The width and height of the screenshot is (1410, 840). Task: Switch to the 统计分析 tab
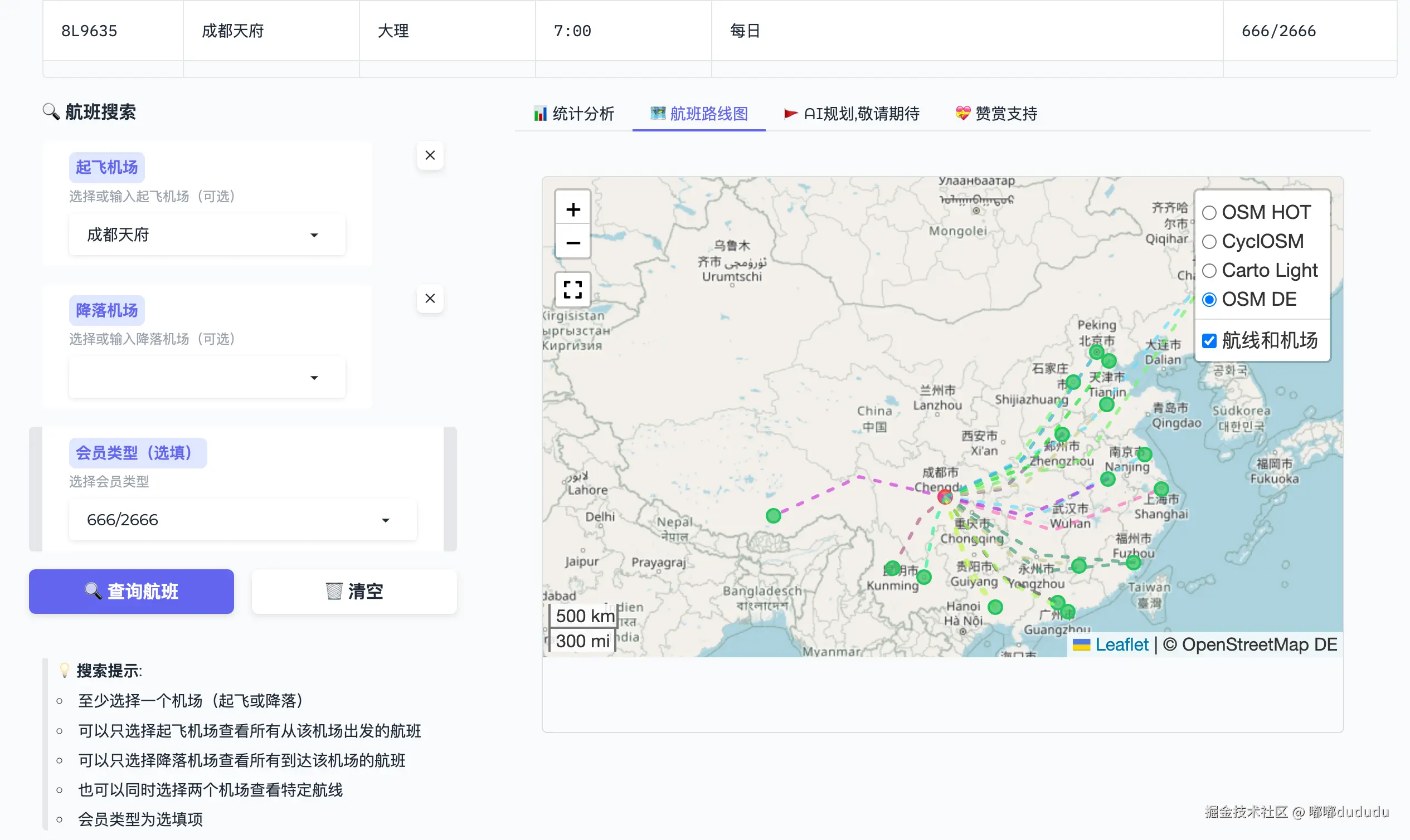point(573,114)
